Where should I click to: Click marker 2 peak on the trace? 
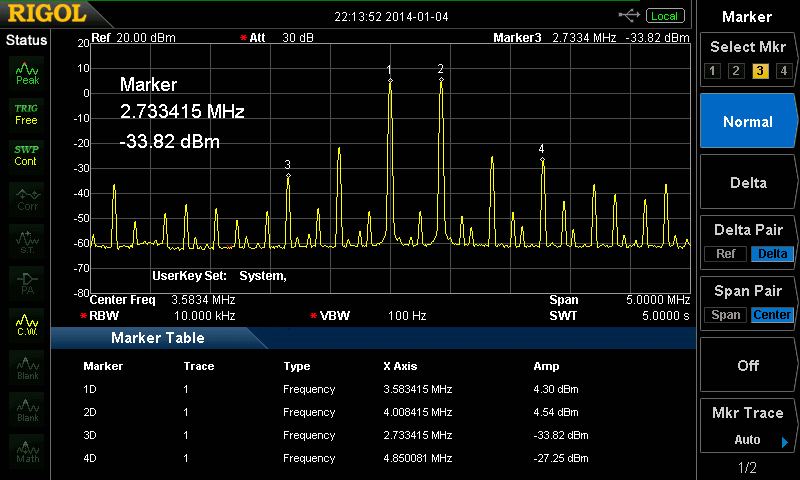(441, 80)
